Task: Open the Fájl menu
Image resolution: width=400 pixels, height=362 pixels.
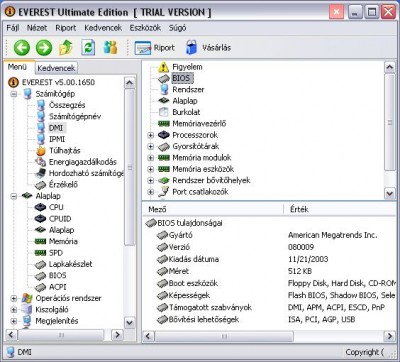Action: 13,28
